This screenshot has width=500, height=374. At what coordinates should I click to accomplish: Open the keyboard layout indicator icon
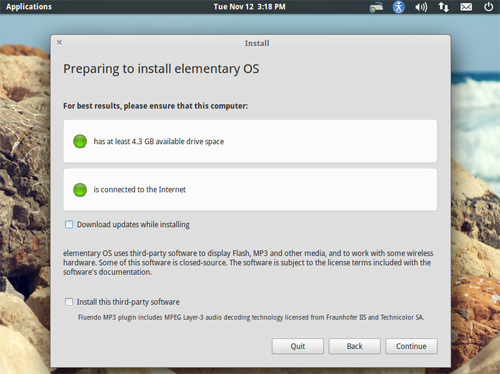coord(376,7)
